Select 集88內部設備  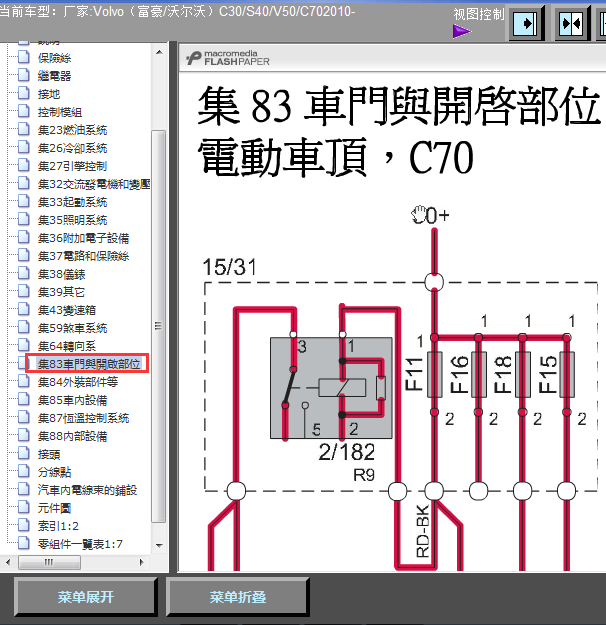73,436
